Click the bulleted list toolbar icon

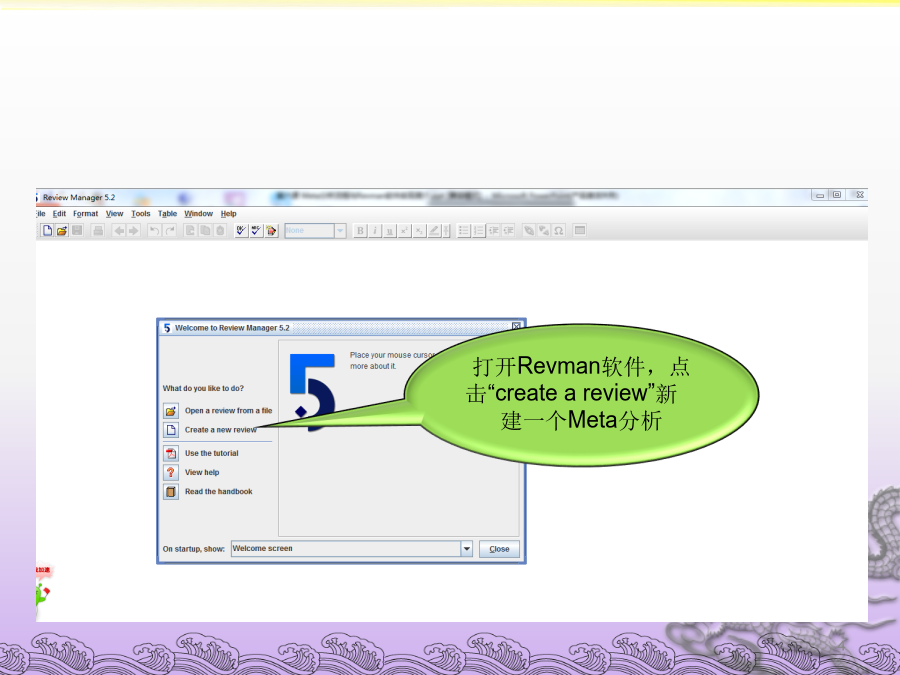pos(464,231)
